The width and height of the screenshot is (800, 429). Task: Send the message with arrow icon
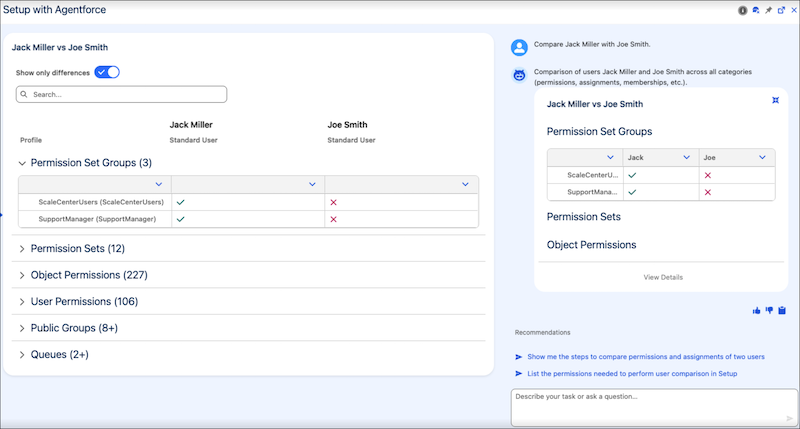click(790, 419)
